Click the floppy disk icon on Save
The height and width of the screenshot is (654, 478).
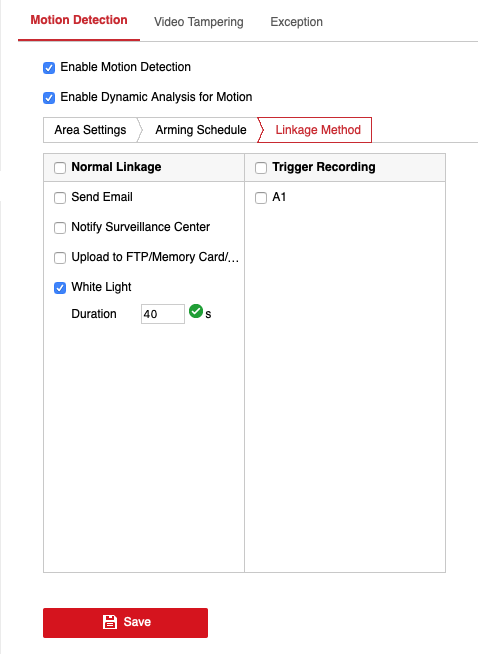click(110, 622)
